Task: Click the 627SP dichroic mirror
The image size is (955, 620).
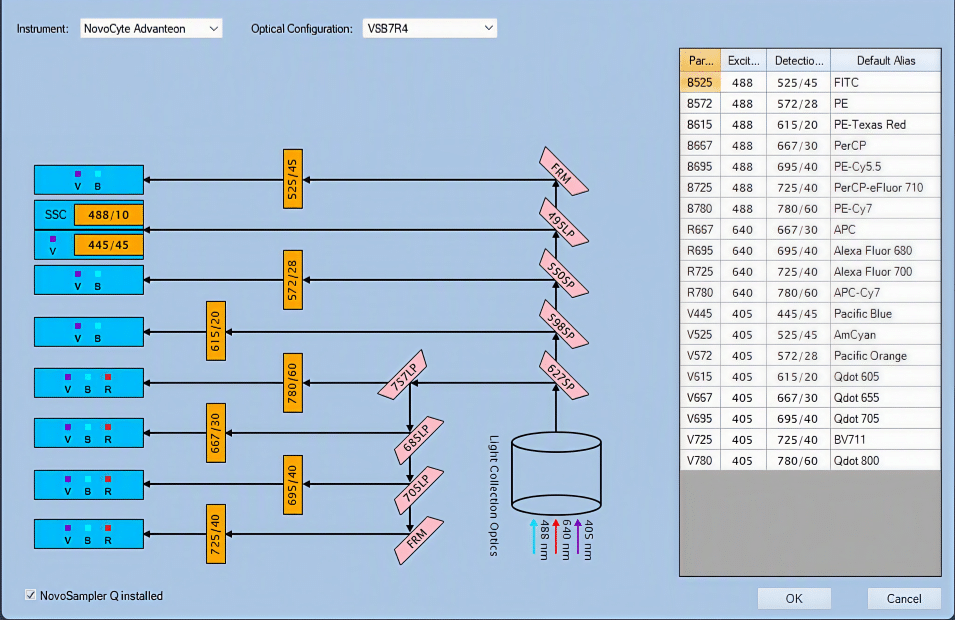Action: (564, 376)
